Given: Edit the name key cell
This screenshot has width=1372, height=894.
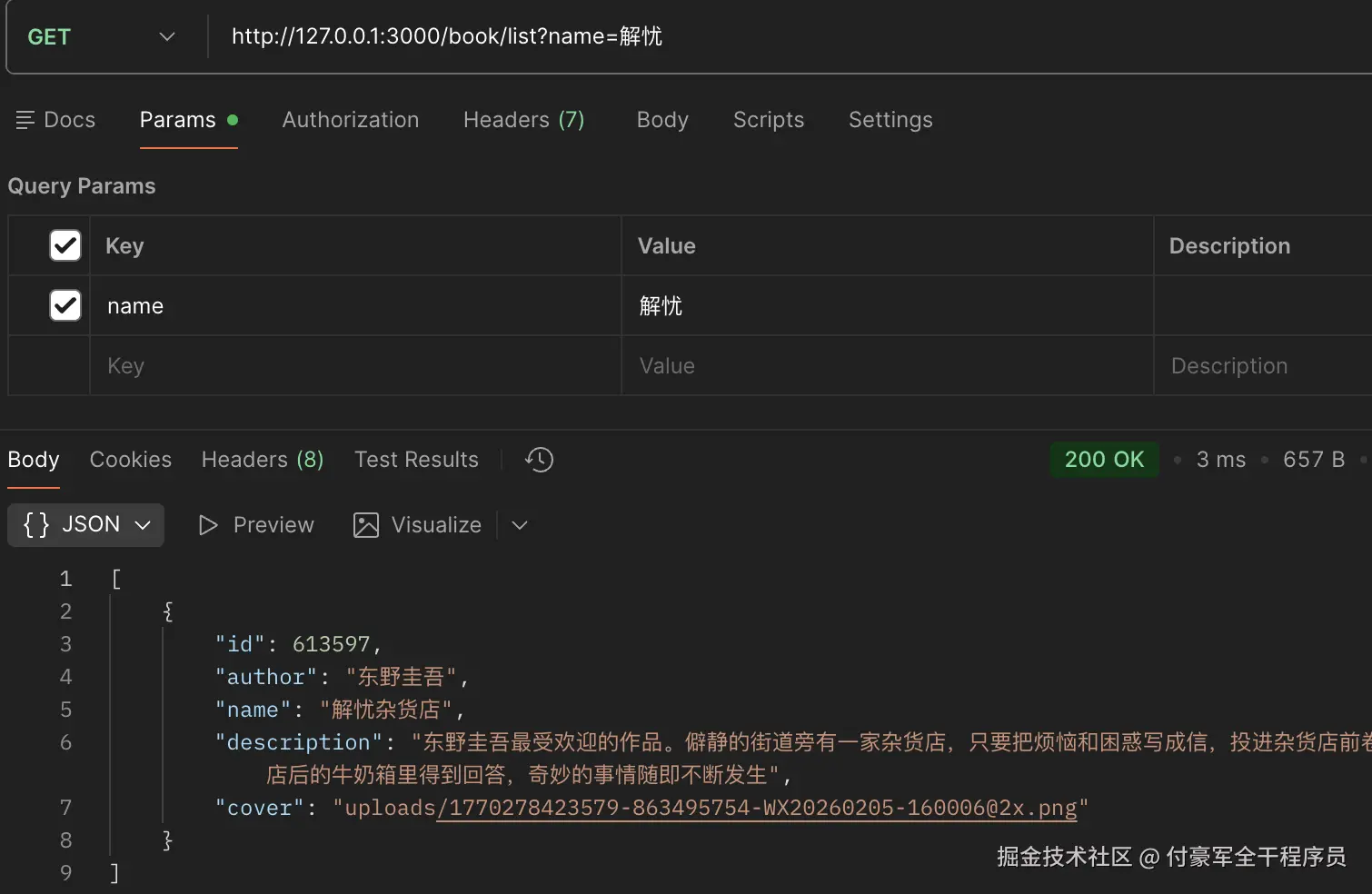Looking at the screenshot, I should 355,306.
